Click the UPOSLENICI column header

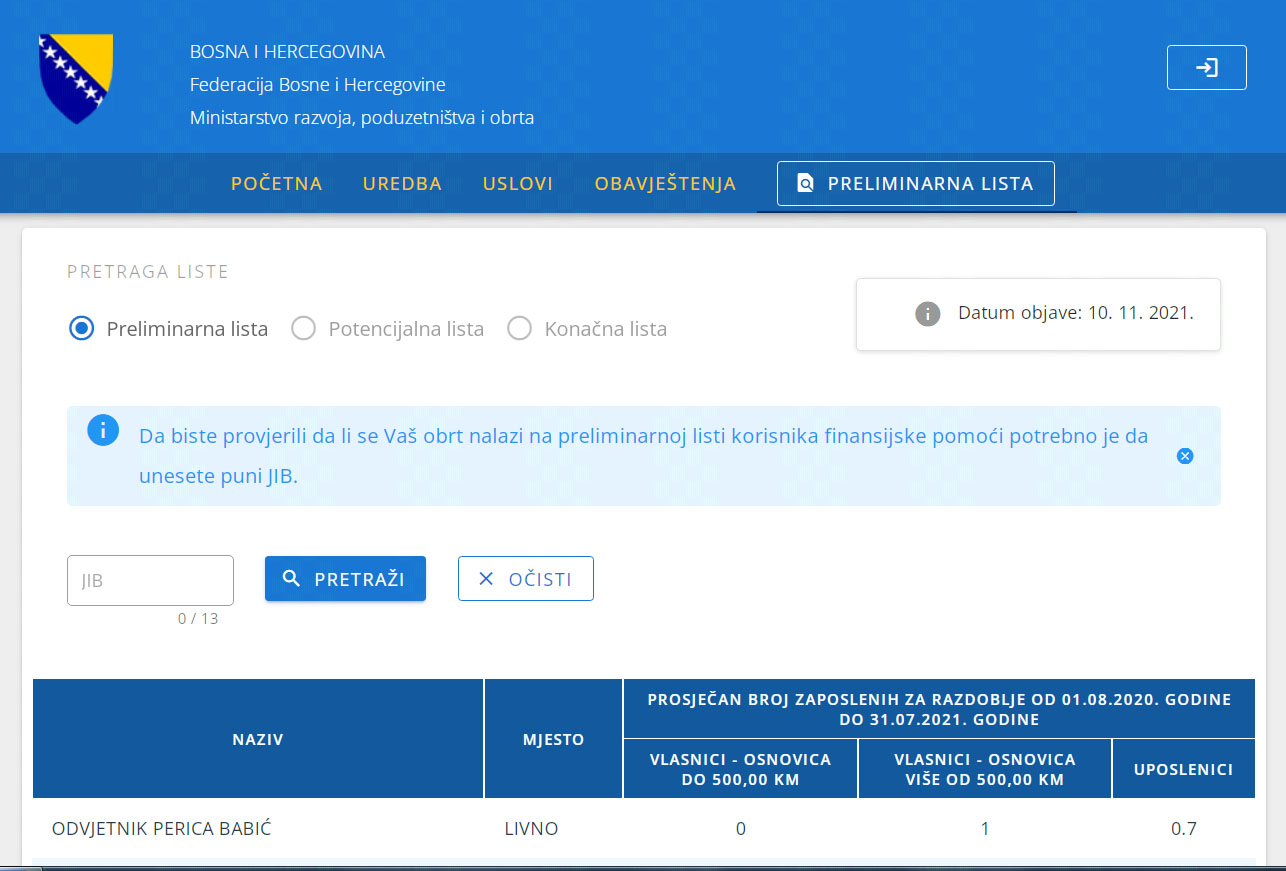click(1184, 769)
